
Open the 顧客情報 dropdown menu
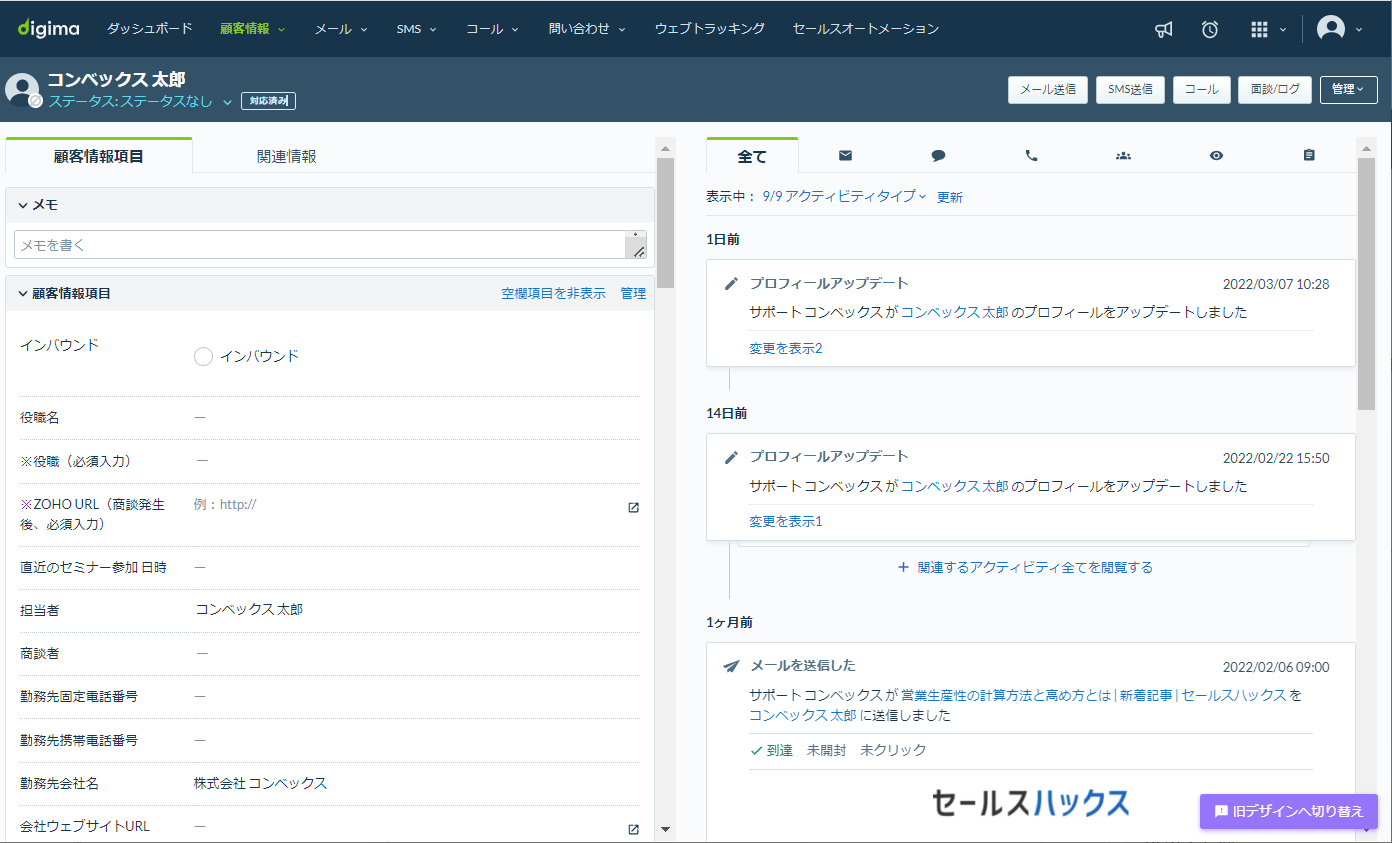pyautogui.click(x=252, y=29)
